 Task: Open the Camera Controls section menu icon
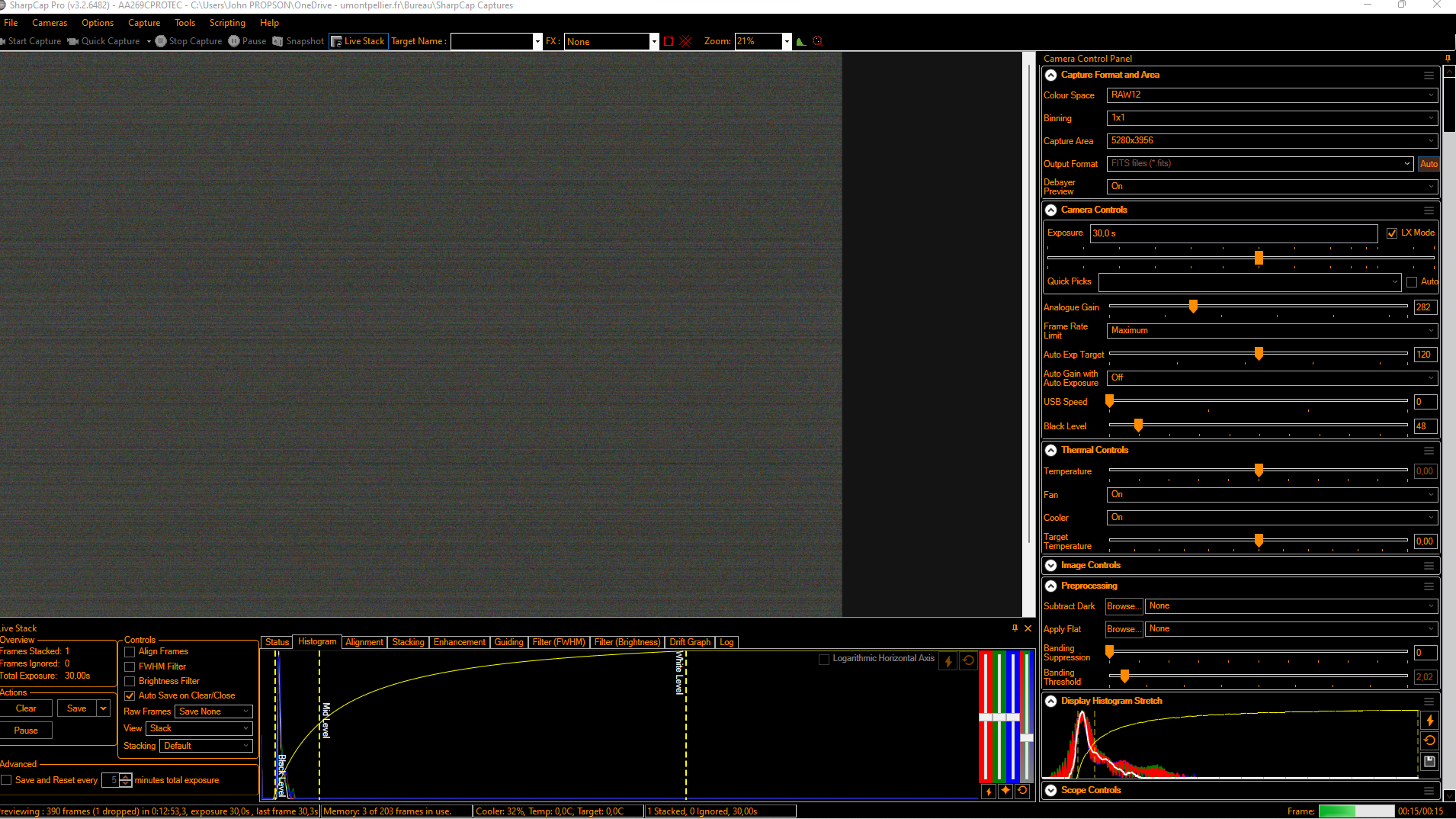click(1429, 210)
